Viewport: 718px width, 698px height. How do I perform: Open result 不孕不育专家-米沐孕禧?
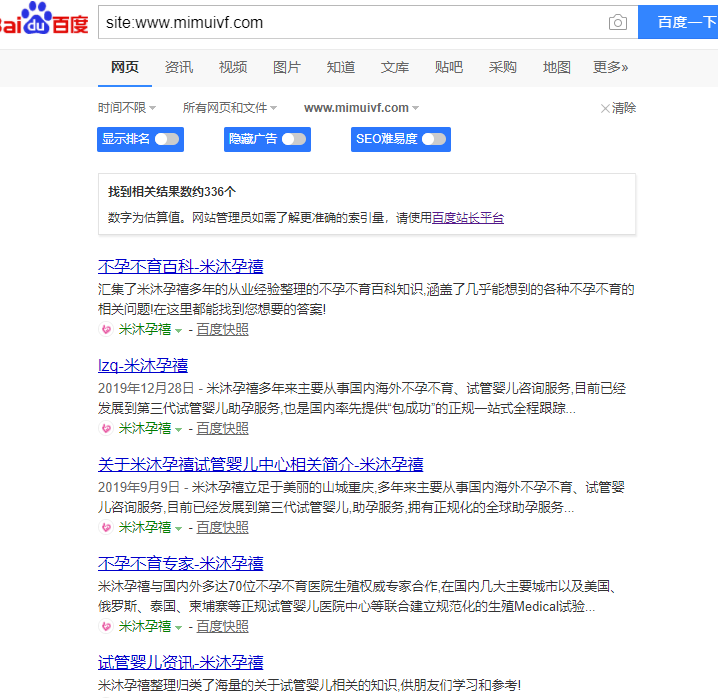click(x=181, y=563)
